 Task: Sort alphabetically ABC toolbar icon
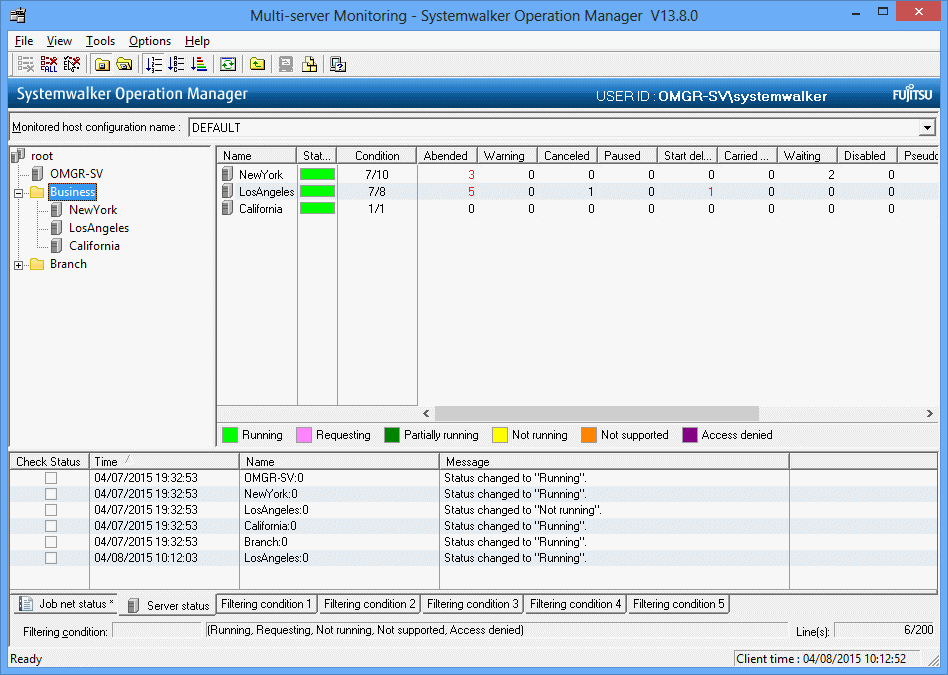point(177,64)
